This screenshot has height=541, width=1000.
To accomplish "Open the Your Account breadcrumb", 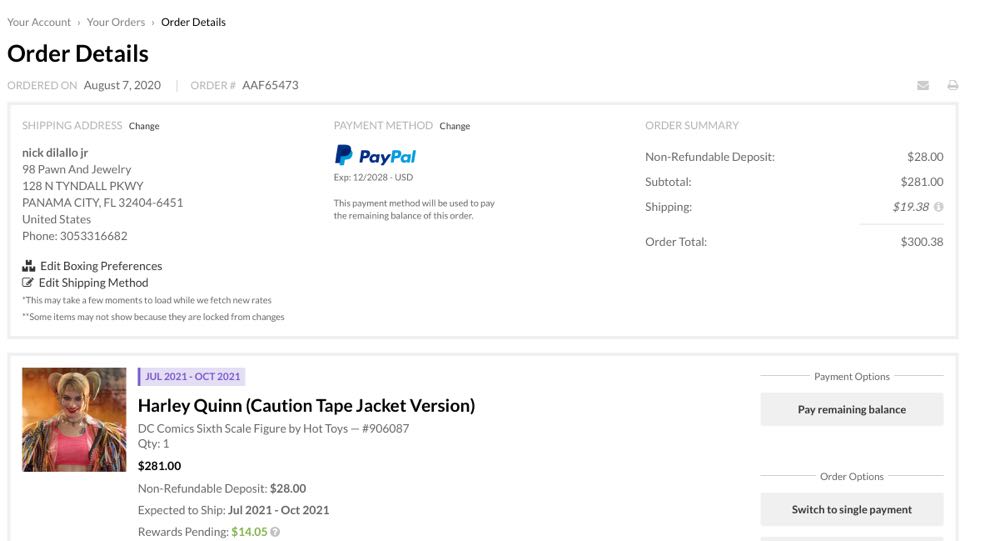I will tap(39, 22).
